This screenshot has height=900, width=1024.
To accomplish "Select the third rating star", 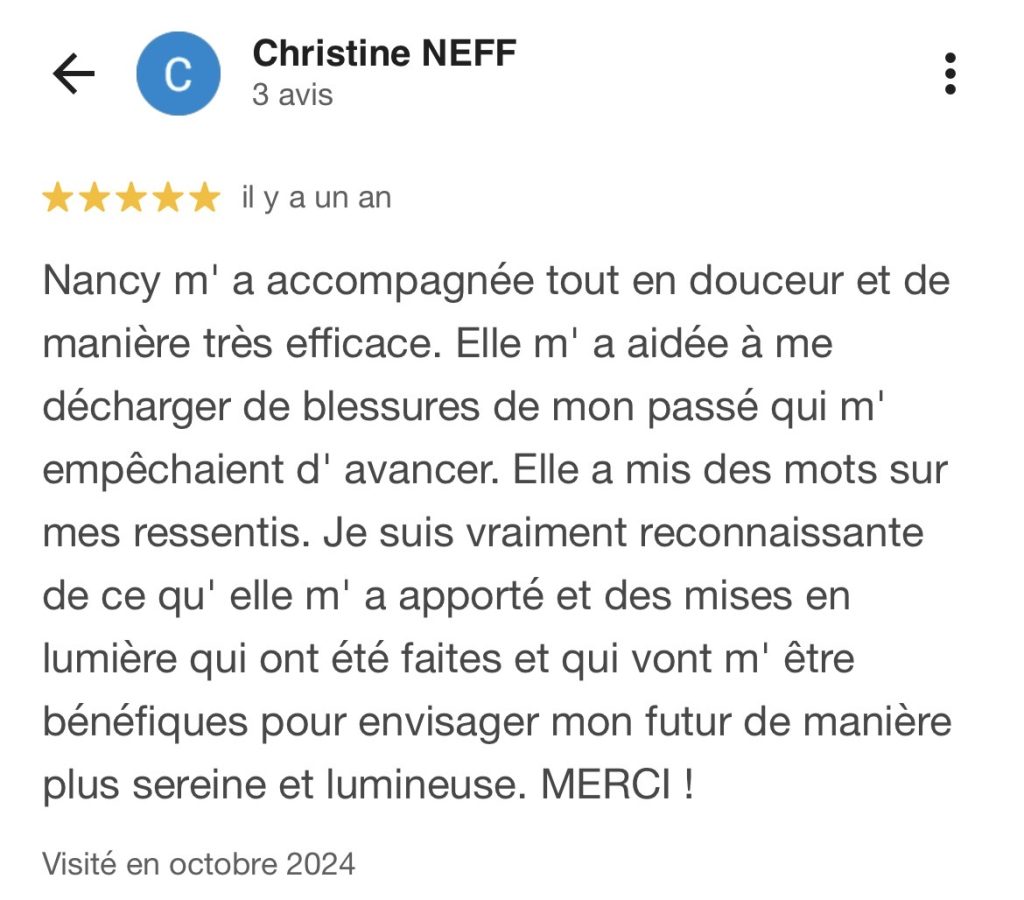I will [x=131, y=199].
